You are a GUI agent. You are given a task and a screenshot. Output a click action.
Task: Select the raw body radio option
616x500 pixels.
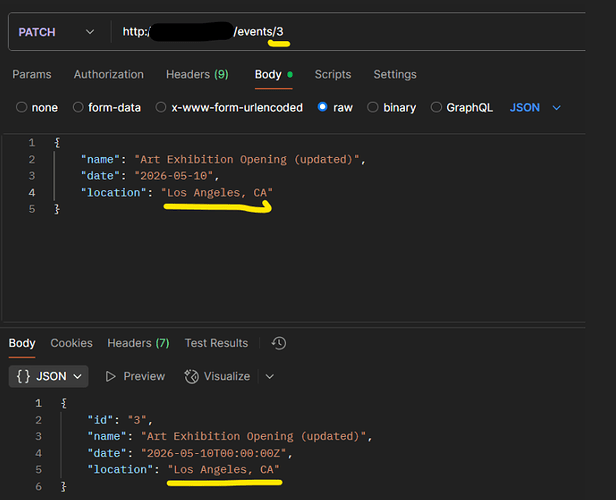[x=323, y=107]
